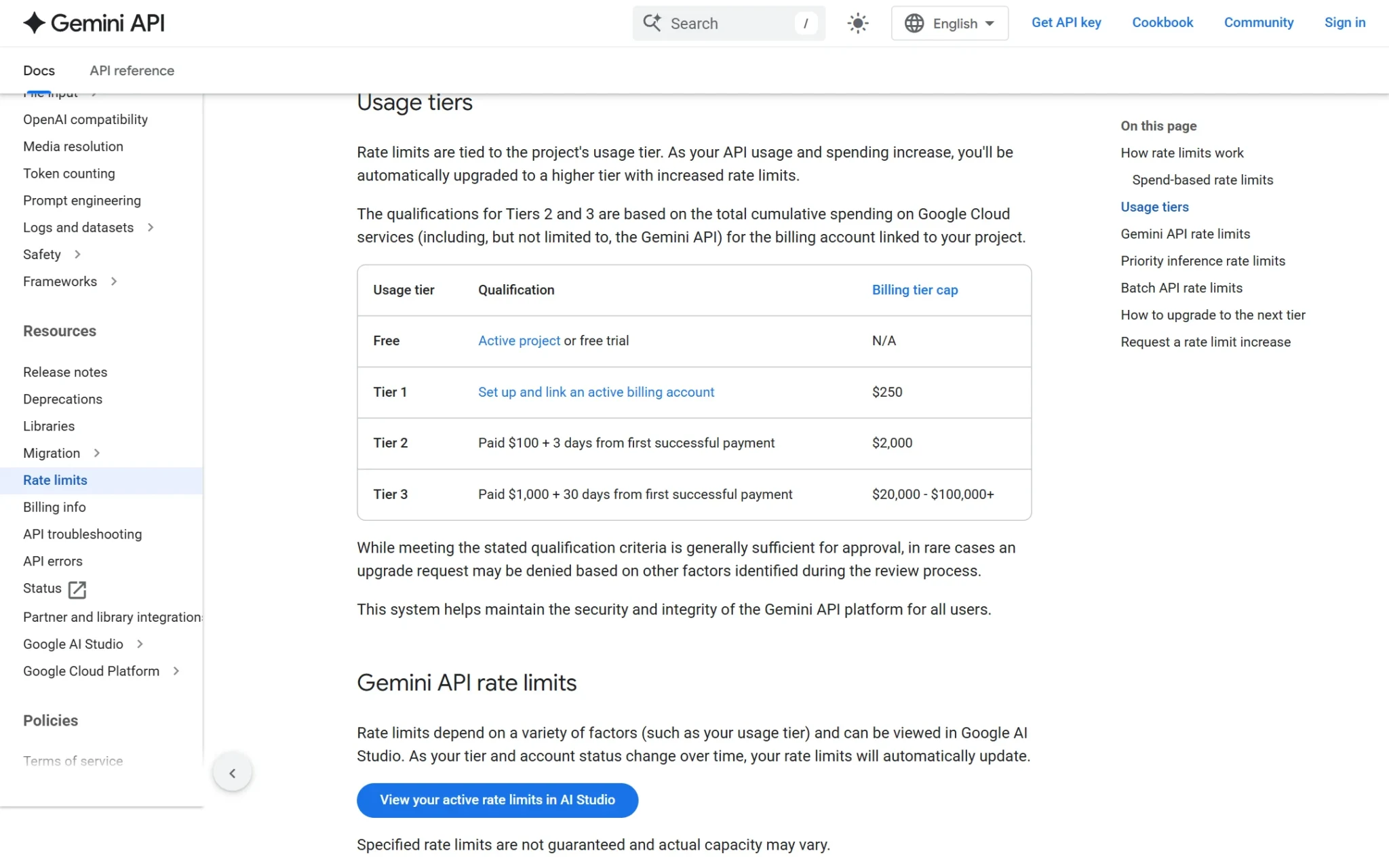Open Token counting in the sidebar
The height and width of the screenshot is (868, 1389).
[69, 174]
